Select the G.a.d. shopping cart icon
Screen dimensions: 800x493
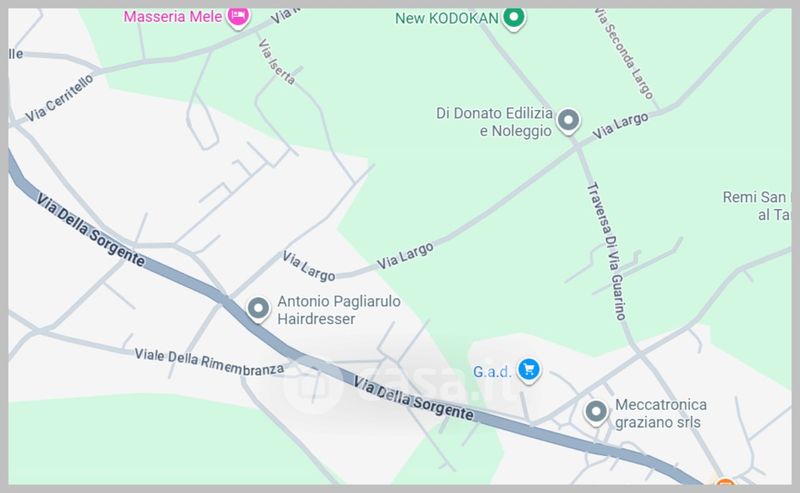(x=529, y=370)
